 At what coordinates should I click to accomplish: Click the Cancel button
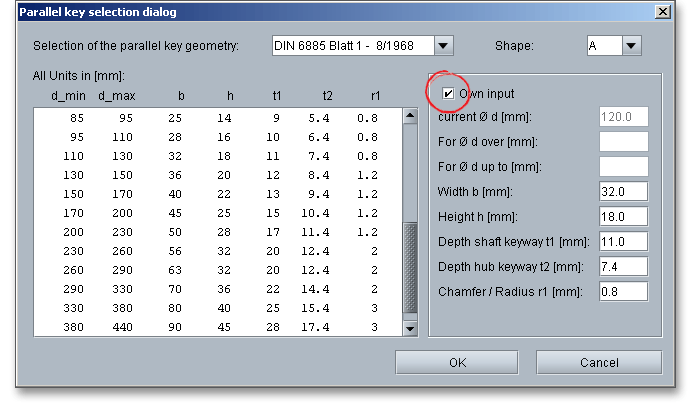pos(598,362)
